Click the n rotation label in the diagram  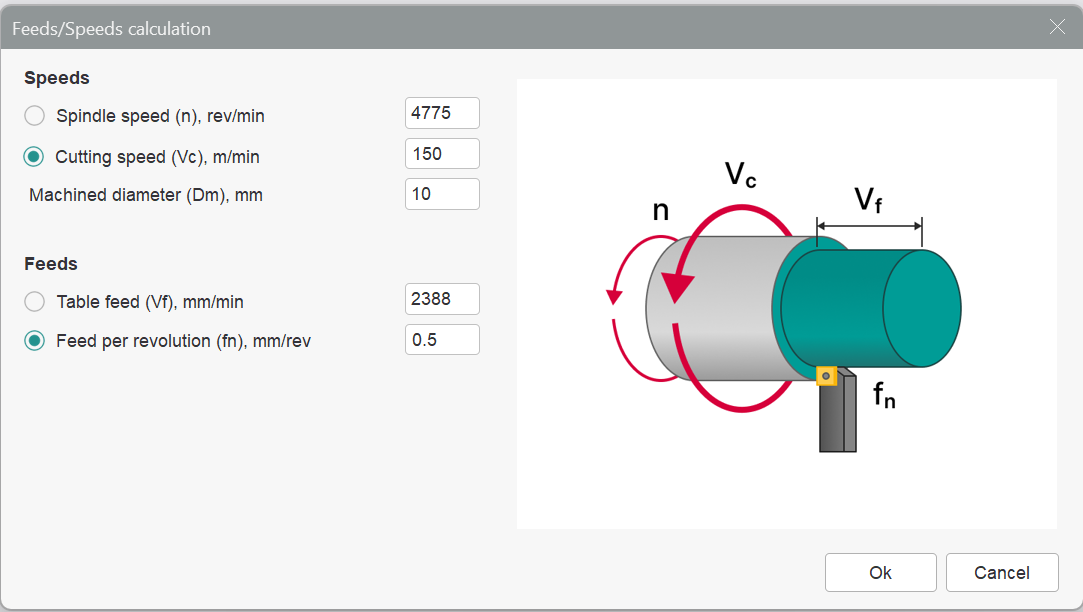click(x=660, y=211)
